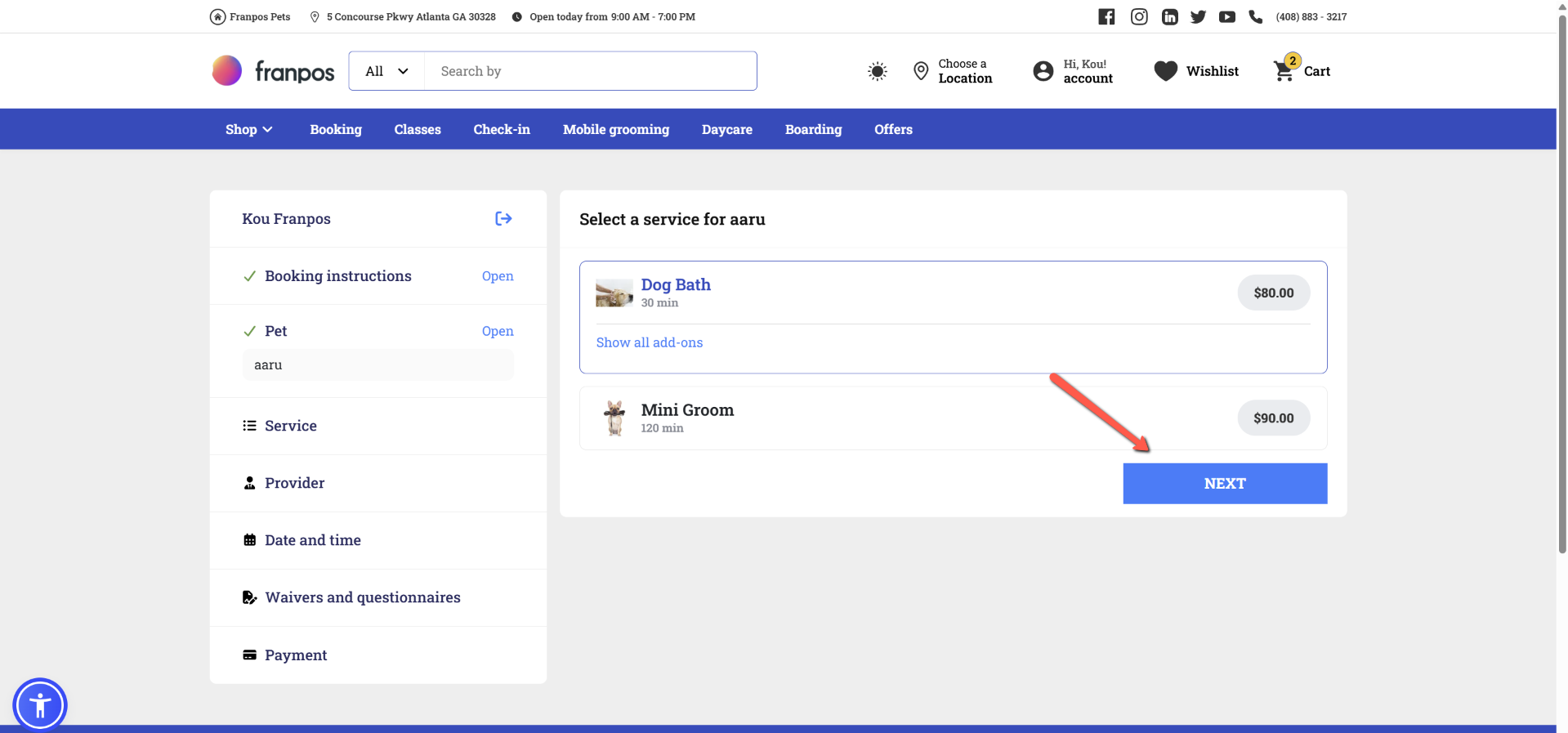
Task: Open the Wishlist heart
Action: pos(1165,71)
